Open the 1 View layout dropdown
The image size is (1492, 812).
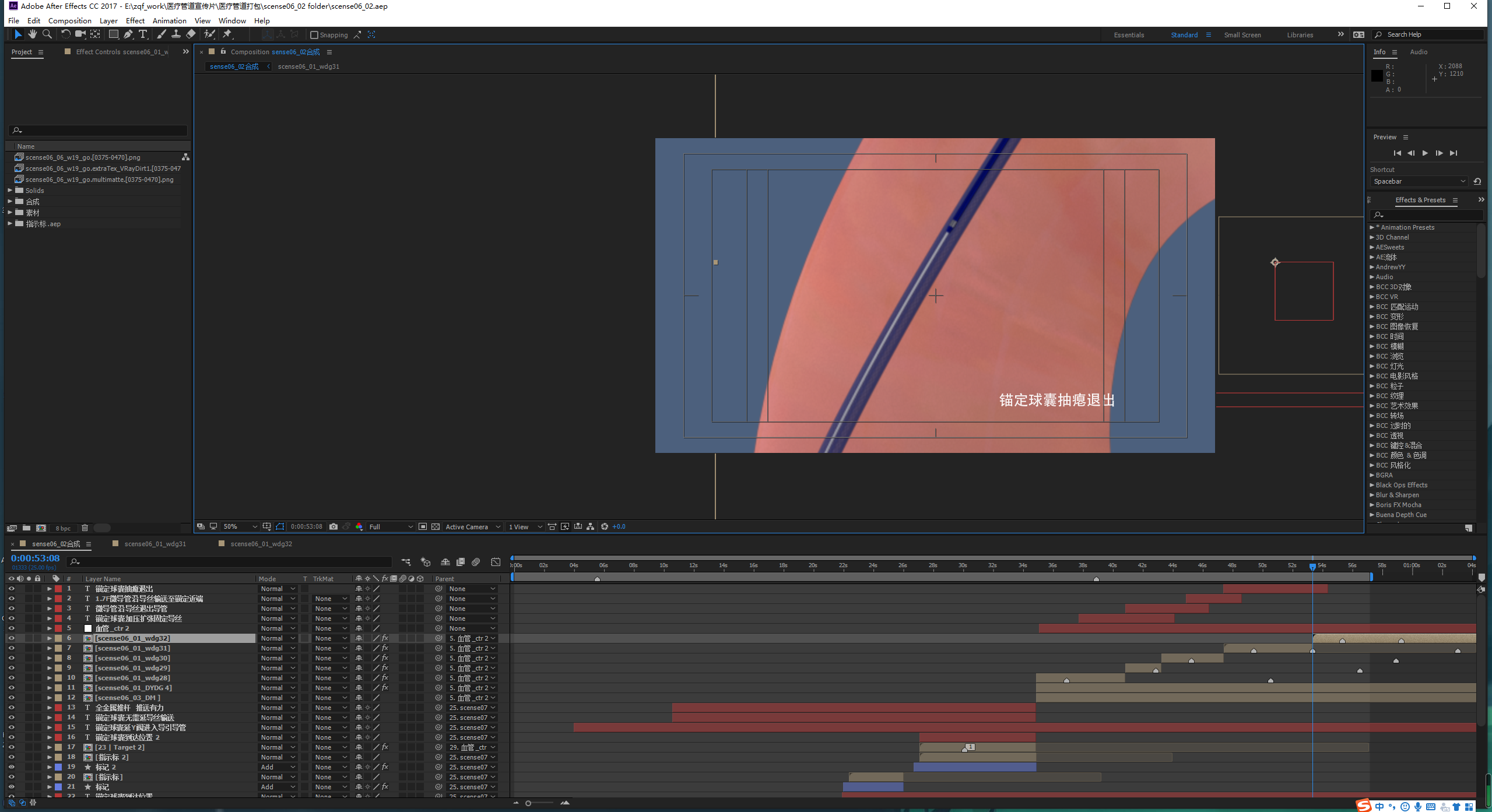pyautogui.click(x=525, y=527)
